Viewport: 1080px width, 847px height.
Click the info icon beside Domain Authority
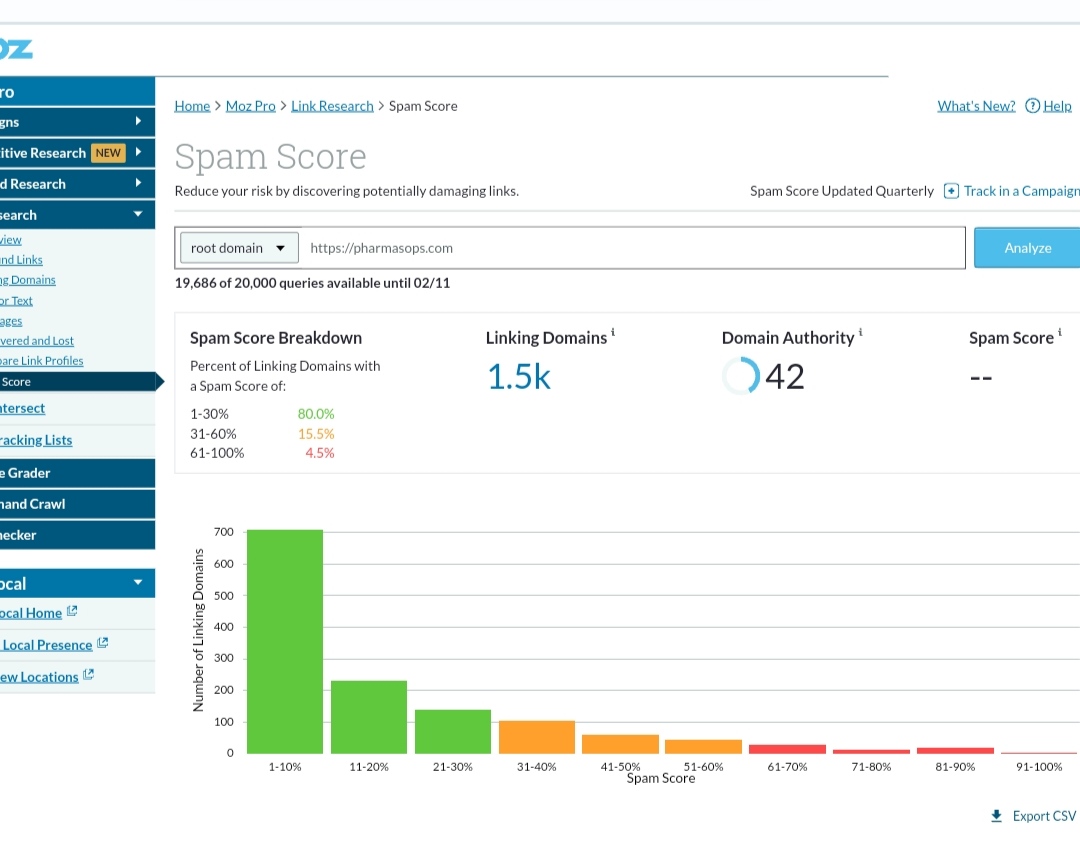coord(859,331)
